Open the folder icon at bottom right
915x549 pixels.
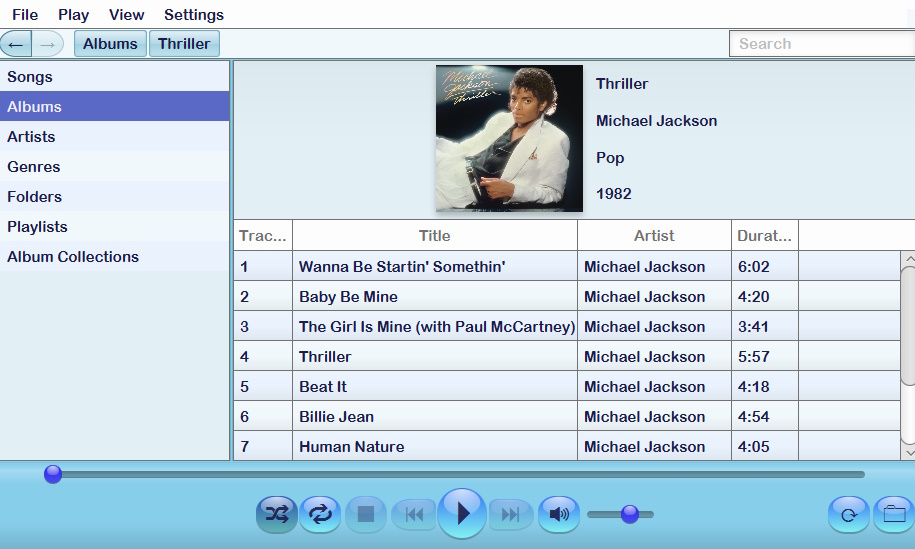tap(893, 514)
